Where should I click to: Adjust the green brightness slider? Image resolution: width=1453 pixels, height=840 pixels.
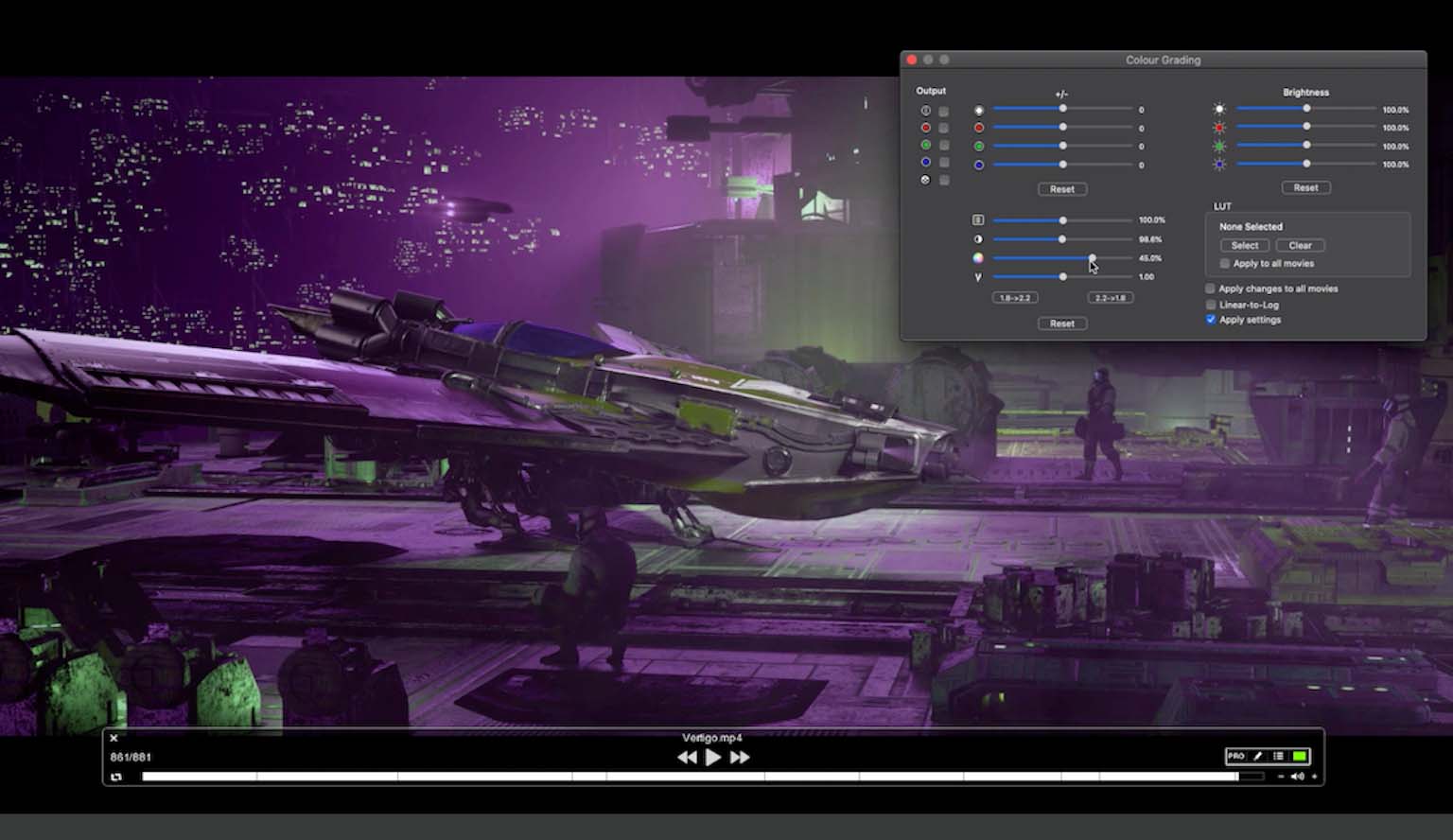(x=1306, y=146)
